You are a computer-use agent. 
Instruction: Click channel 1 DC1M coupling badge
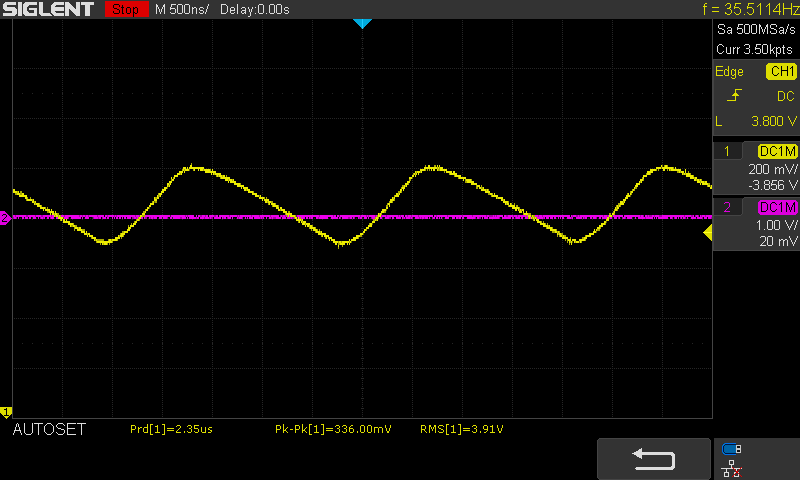tap(778, 151)
